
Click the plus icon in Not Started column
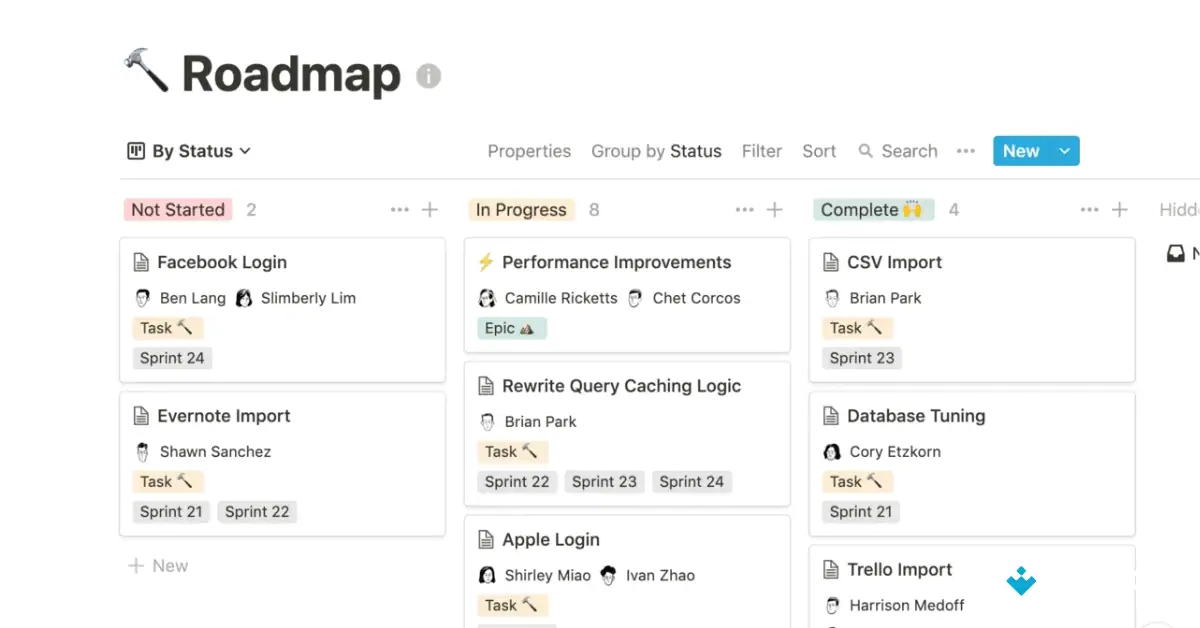click(x=430, y=210)
